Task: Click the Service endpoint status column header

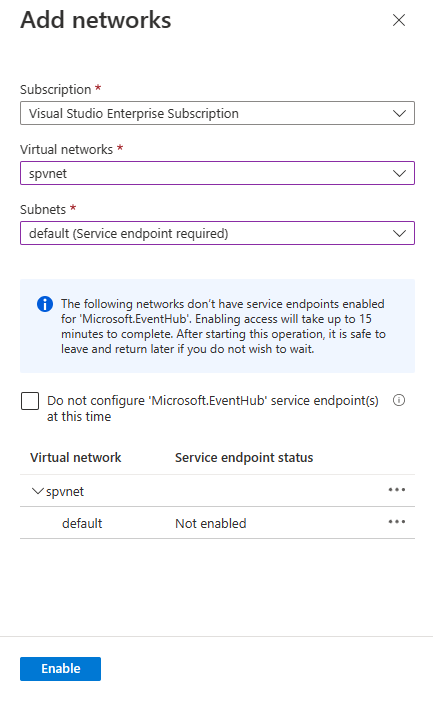Action: pos(244,458)
